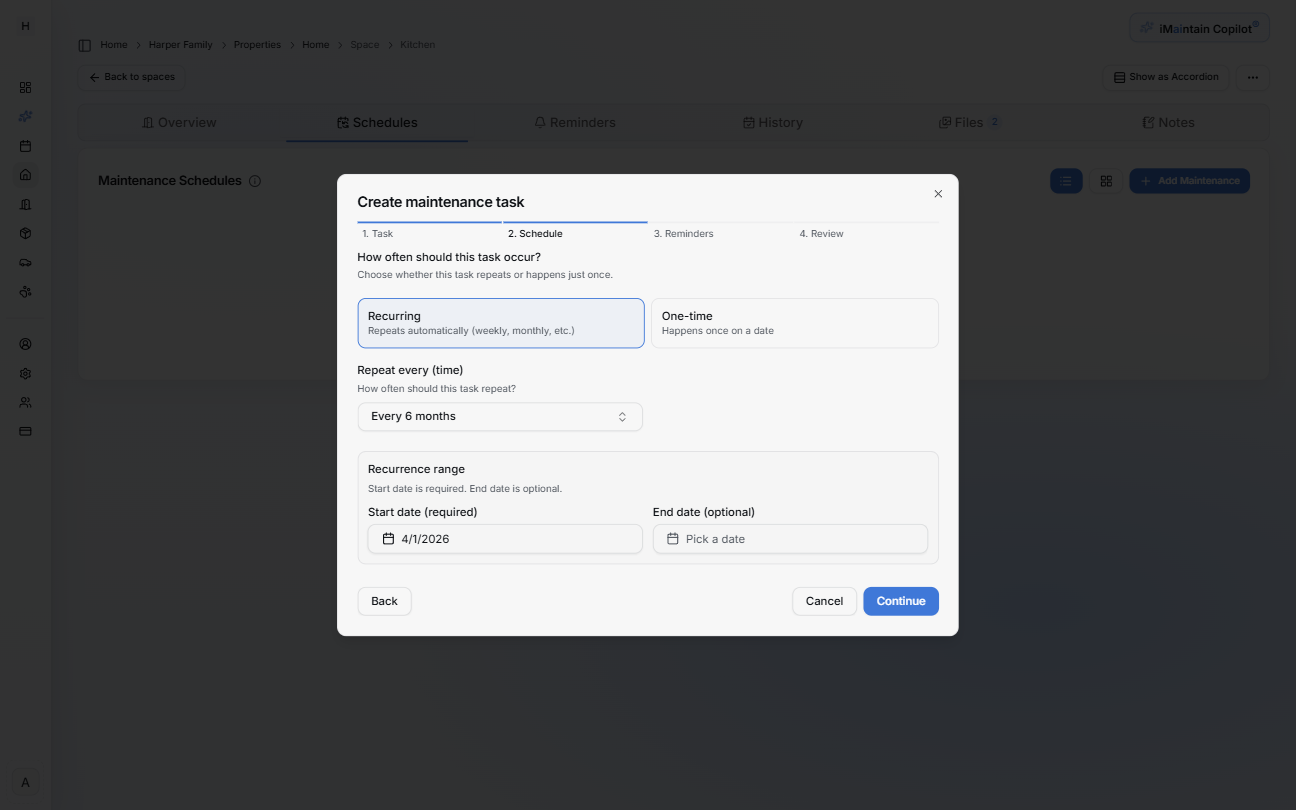Click Back to spaces link
Viewport: 1296px width, 810px height.
[131, 77]
